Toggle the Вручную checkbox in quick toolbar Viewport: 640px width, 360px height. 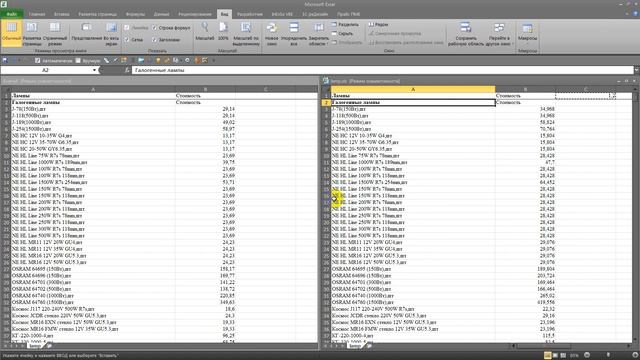(x=78, y=60)
